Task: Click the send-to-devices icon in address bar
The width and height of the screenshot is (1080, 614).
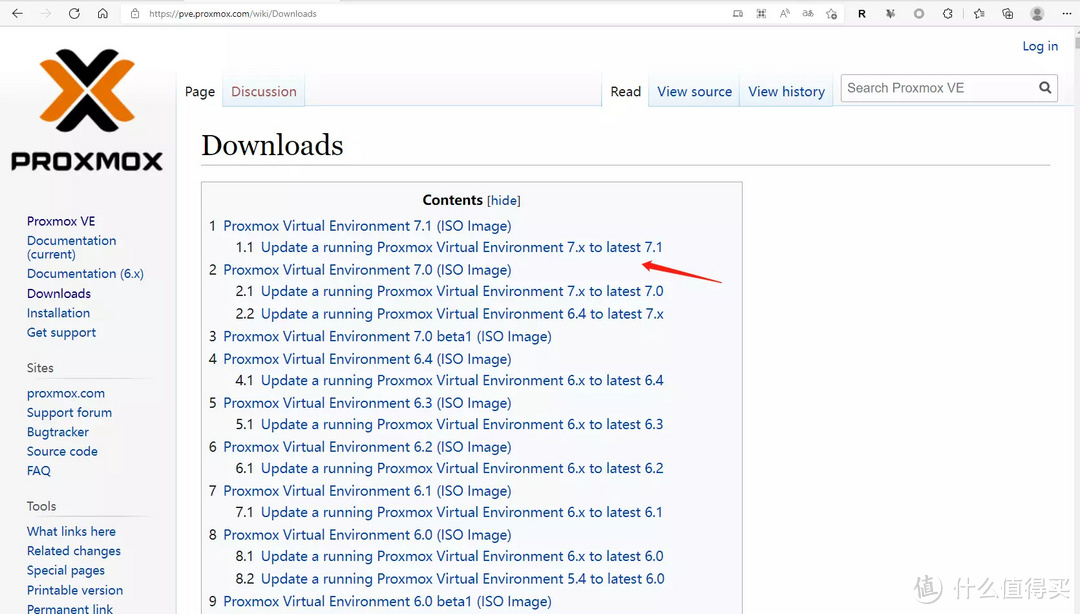Action: [738, 13]
